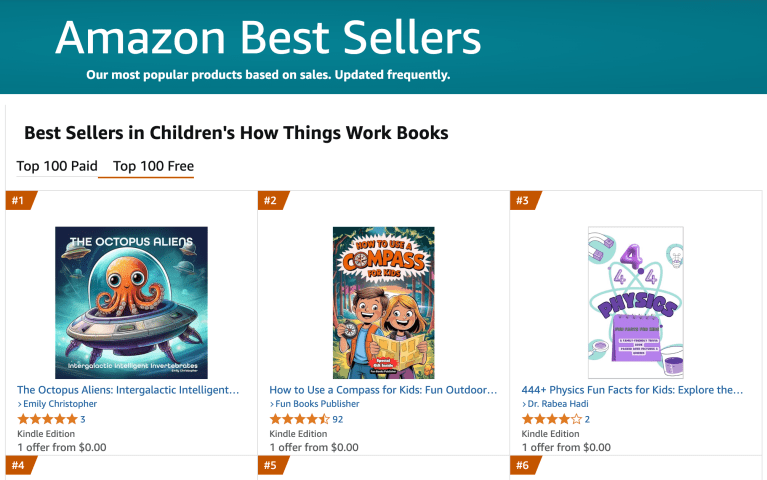View the offer from $0.00 for Physics book
The width and height of the screenshot is (767, 480).
pos(566,447)
